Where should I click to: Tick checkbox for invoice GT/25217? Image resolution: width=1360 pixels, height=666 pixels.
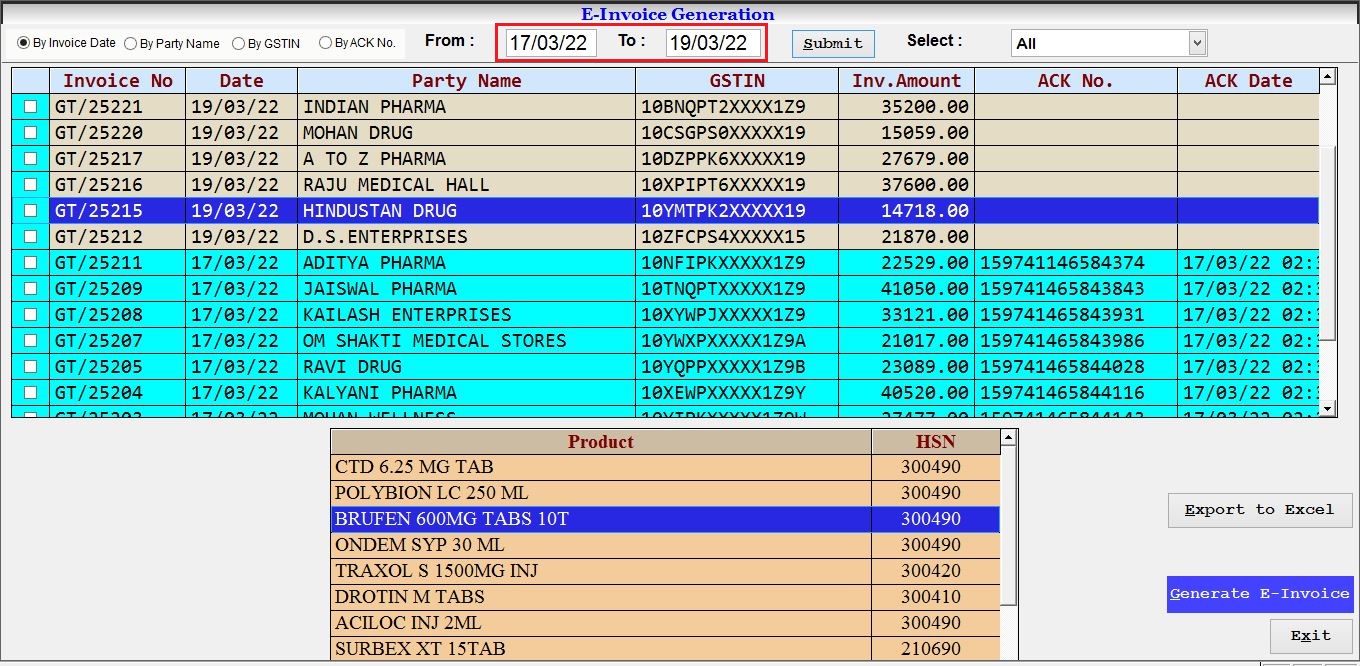click(31, 158)
